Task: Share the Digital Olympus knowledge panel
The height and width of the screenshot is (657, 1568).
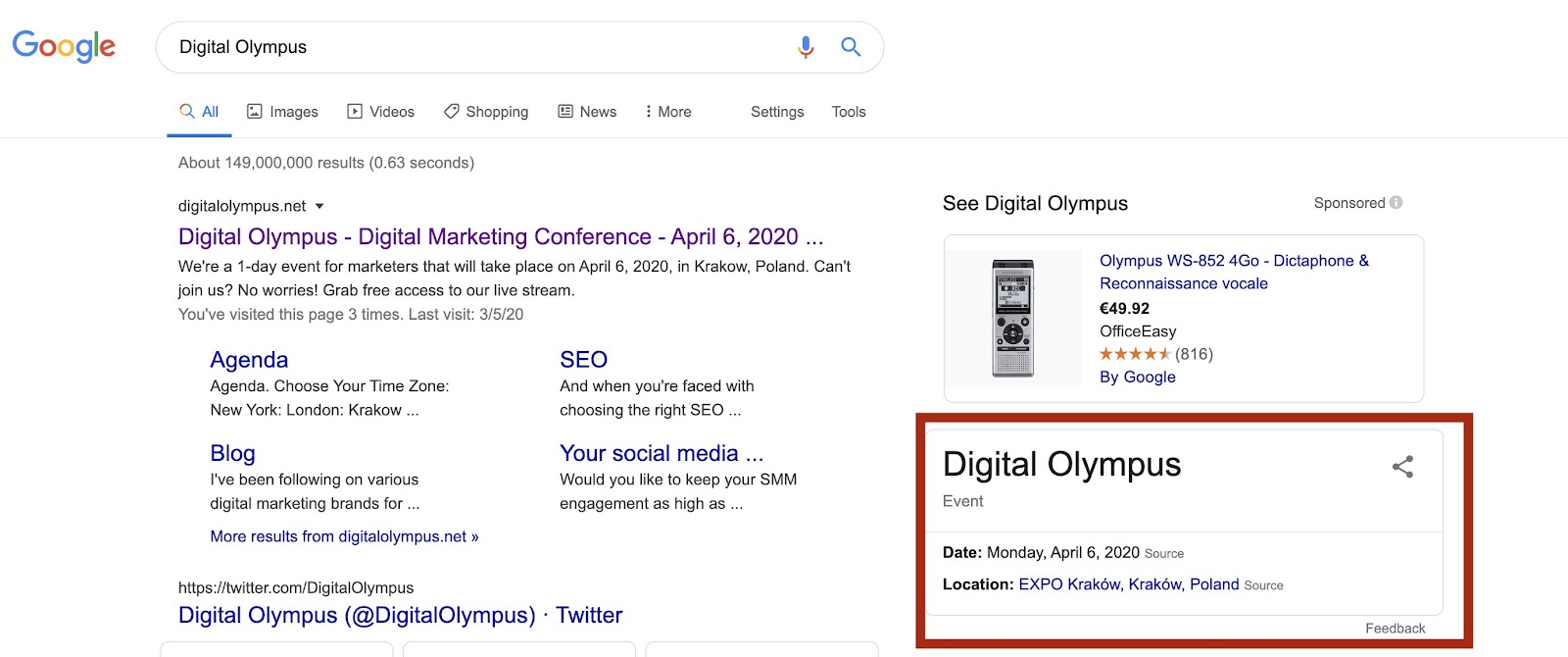Action: tap(1402, 467)
